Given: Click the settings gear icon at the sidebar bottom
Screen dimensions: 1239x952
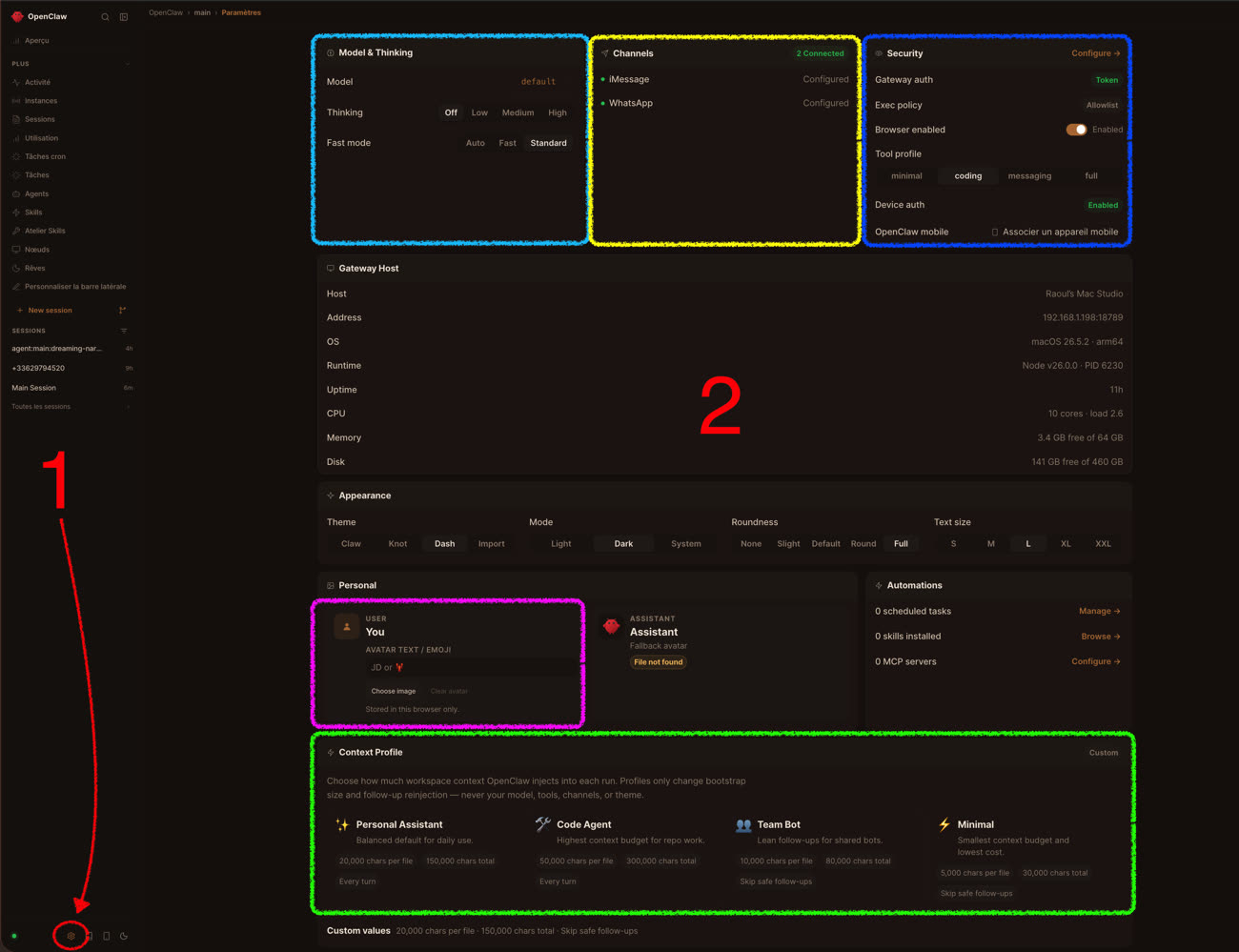Looking at the screenshot, I should tap(71, 936).
